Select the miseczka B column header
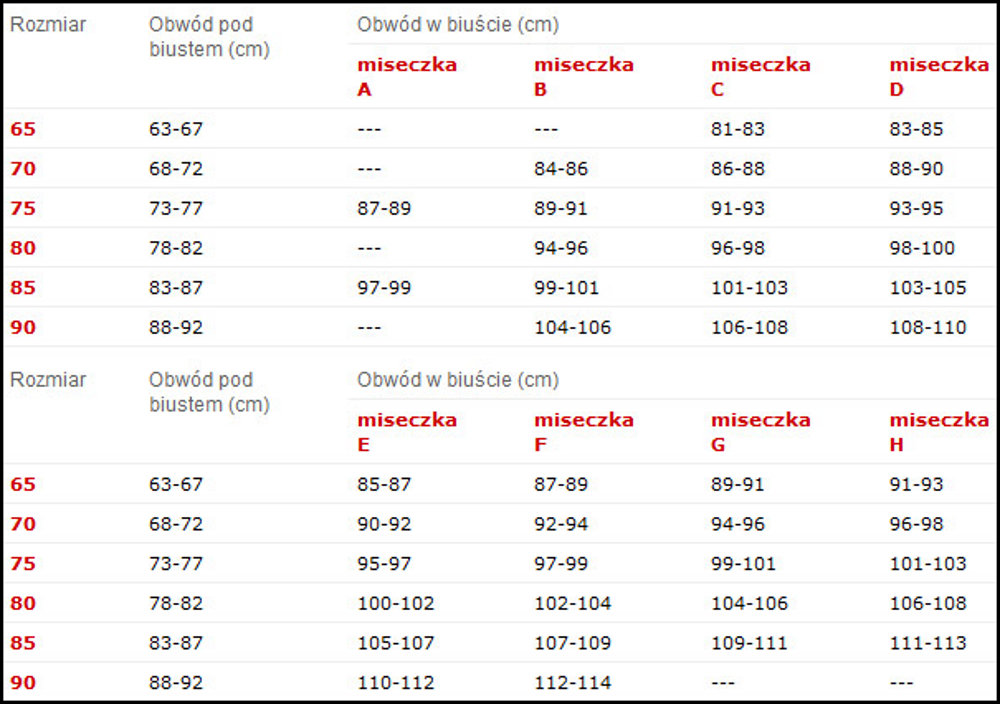The height and width of the screenshot is (704, 1000). [x=584, y=77]
